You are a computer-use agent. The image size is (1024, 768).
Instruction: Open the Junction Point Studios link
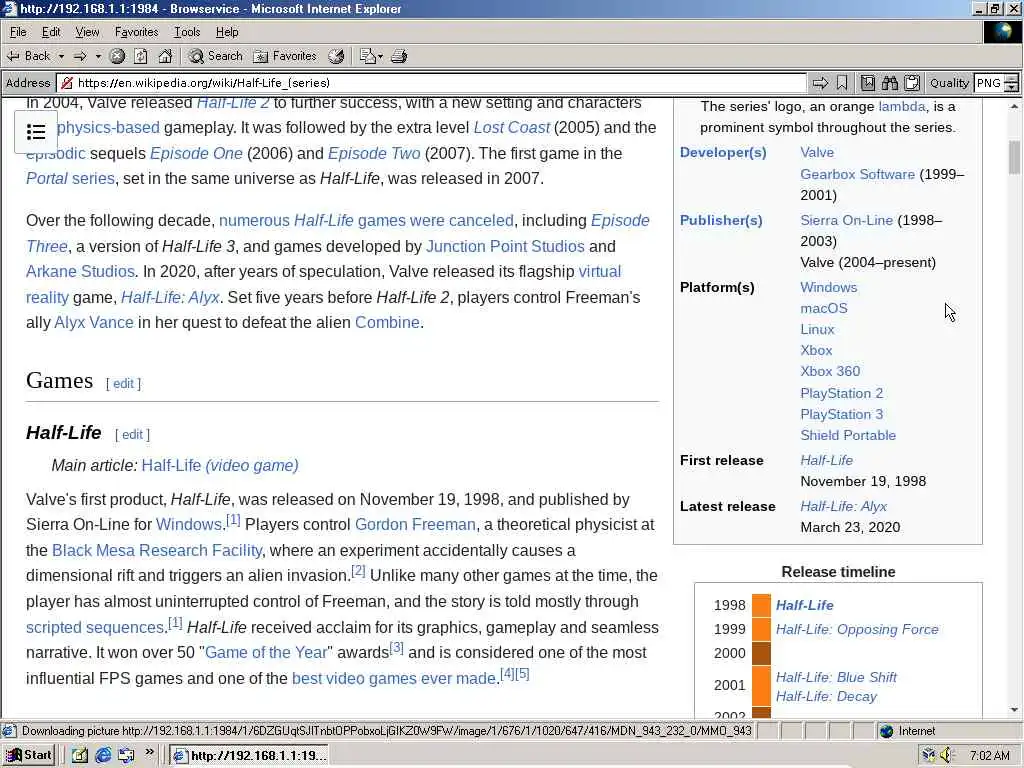(505, 246)
